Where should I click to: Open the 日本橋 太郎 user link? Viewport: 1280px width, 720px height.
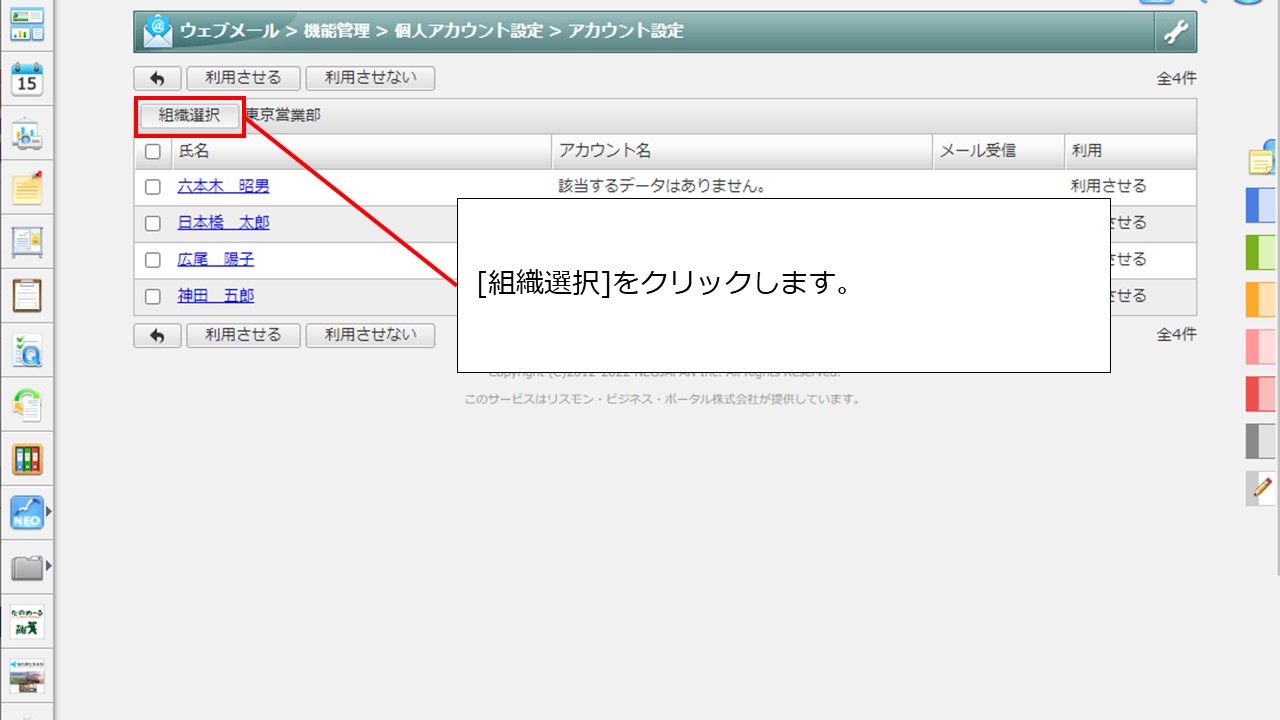[x=223, y=223]
